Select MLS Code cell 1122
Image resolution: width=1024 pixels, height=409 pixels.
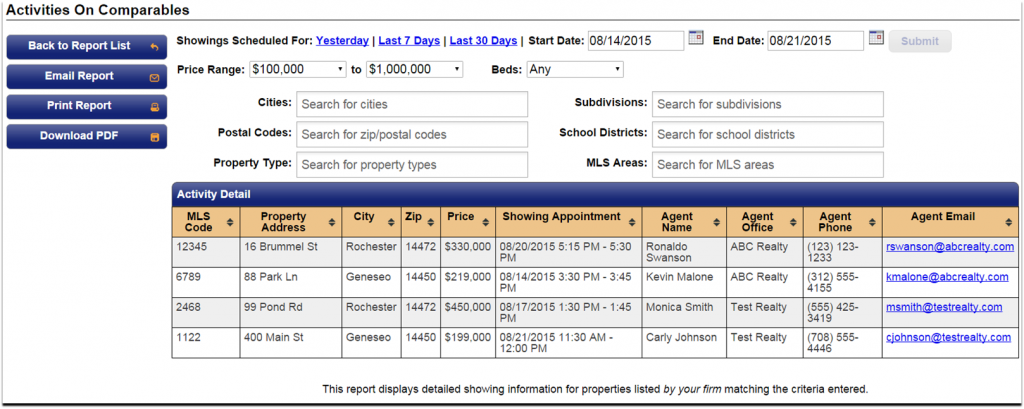[x=206, y=342]
